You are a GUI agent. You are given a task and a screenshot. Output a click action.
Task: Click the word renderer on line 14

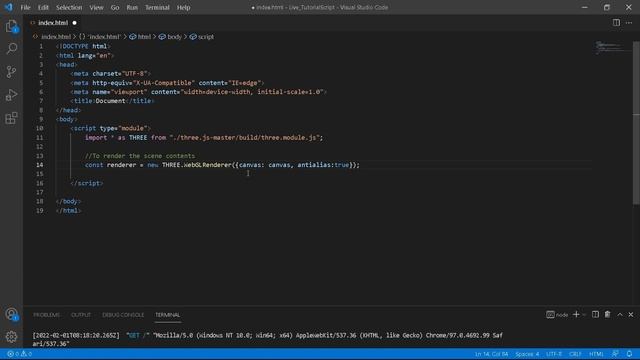click(x=121, y=165)
